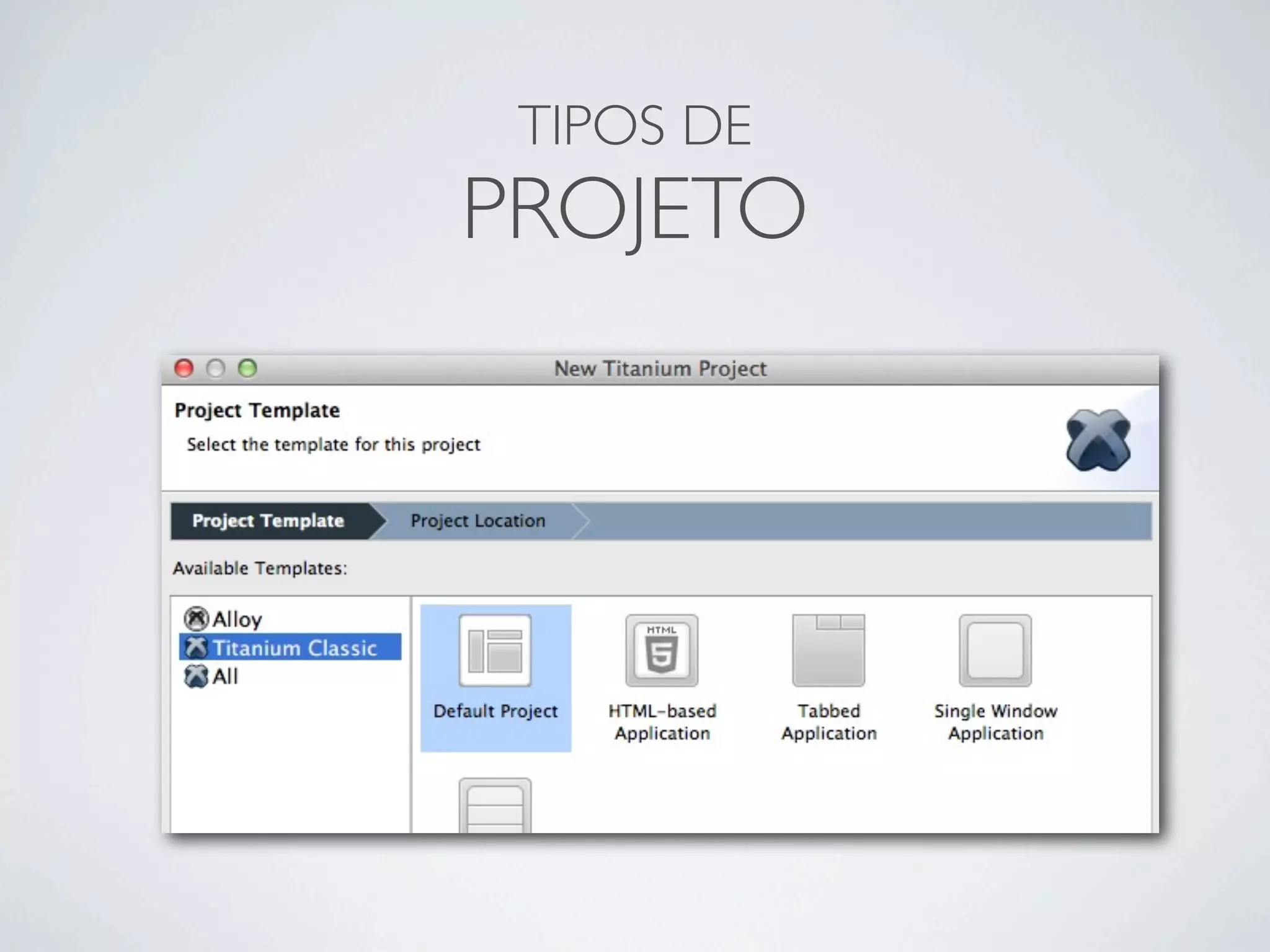Click the Single Window Application label
1270x952 pixels.
[x=996, y=722]
